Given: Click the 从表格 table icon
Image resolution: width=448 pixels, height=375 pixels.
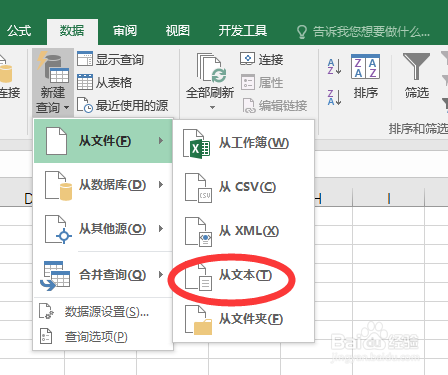Looking at the screenshot, I should click(x=85, y=82).
